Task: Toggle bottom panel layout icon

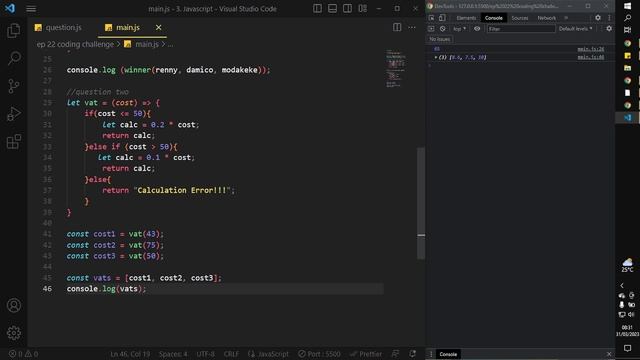Action: point(332,9)
